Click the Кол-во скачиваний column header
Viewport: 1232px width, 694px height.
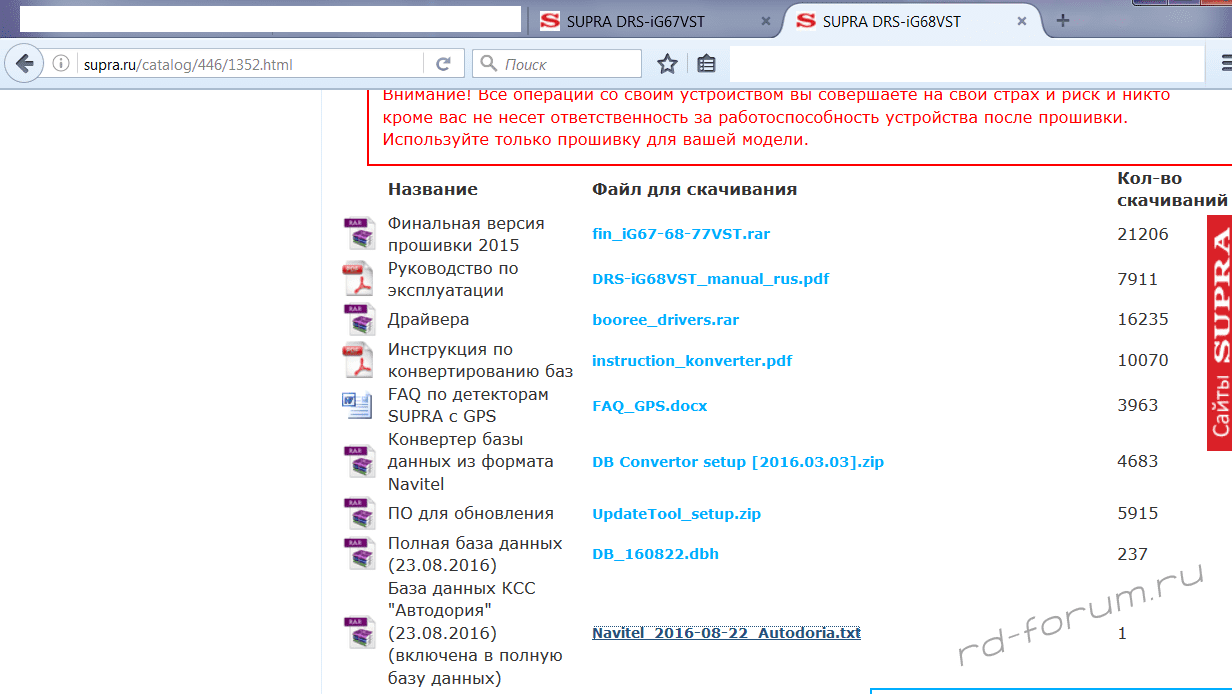tap(1173, 189)
